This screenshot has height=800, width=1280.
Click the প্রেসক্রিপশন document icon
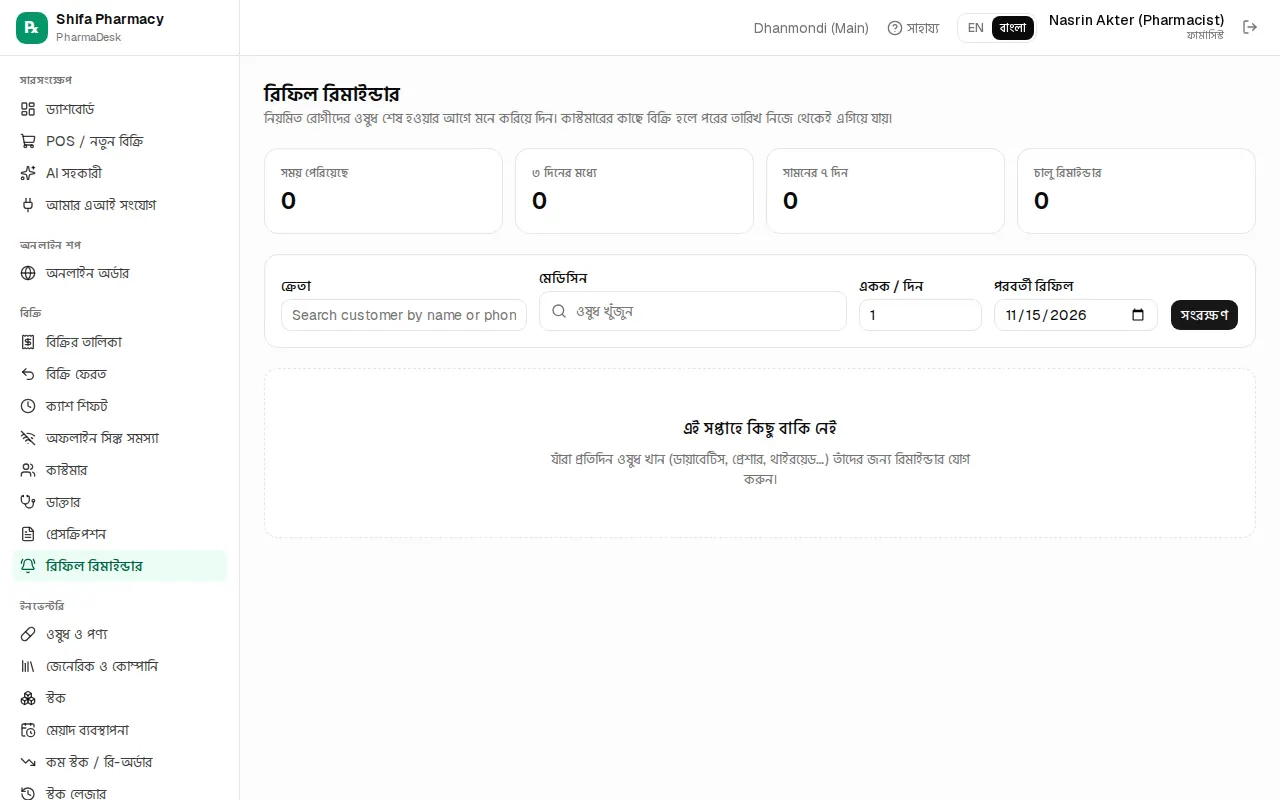click(x=28, y=534)
